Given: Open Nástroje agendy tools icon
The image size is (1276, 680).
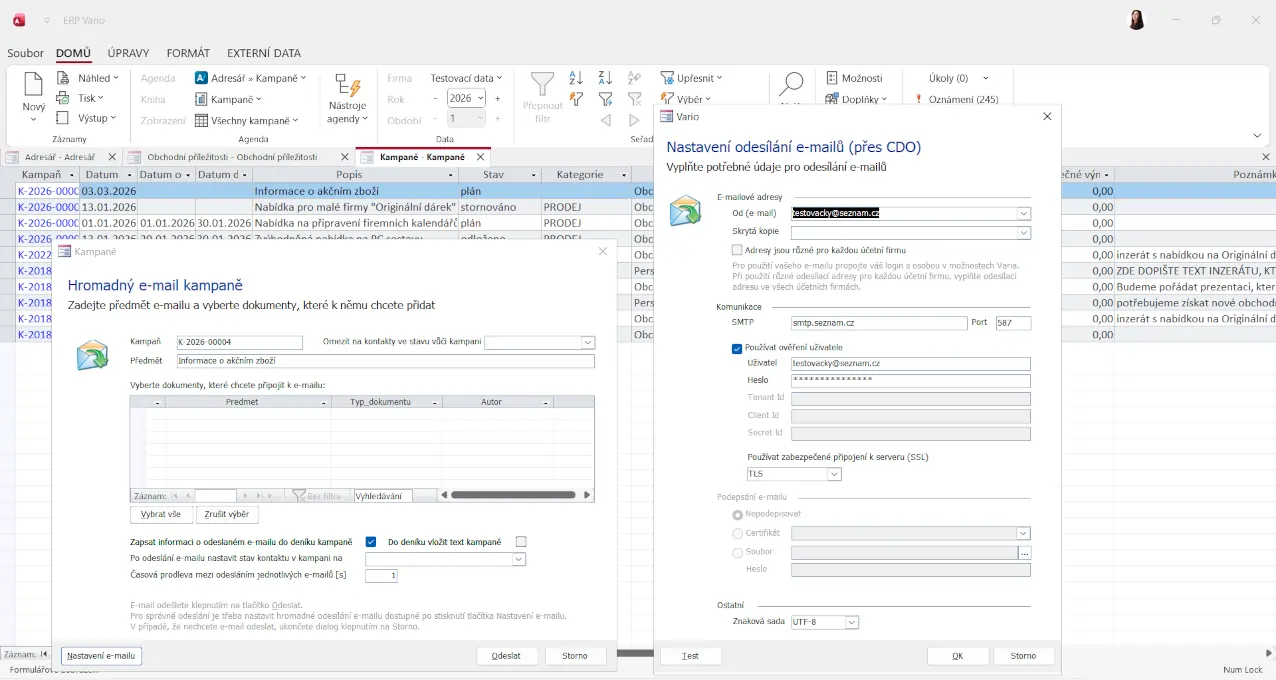Looking at the screenshot, I should tap(347, 87).
